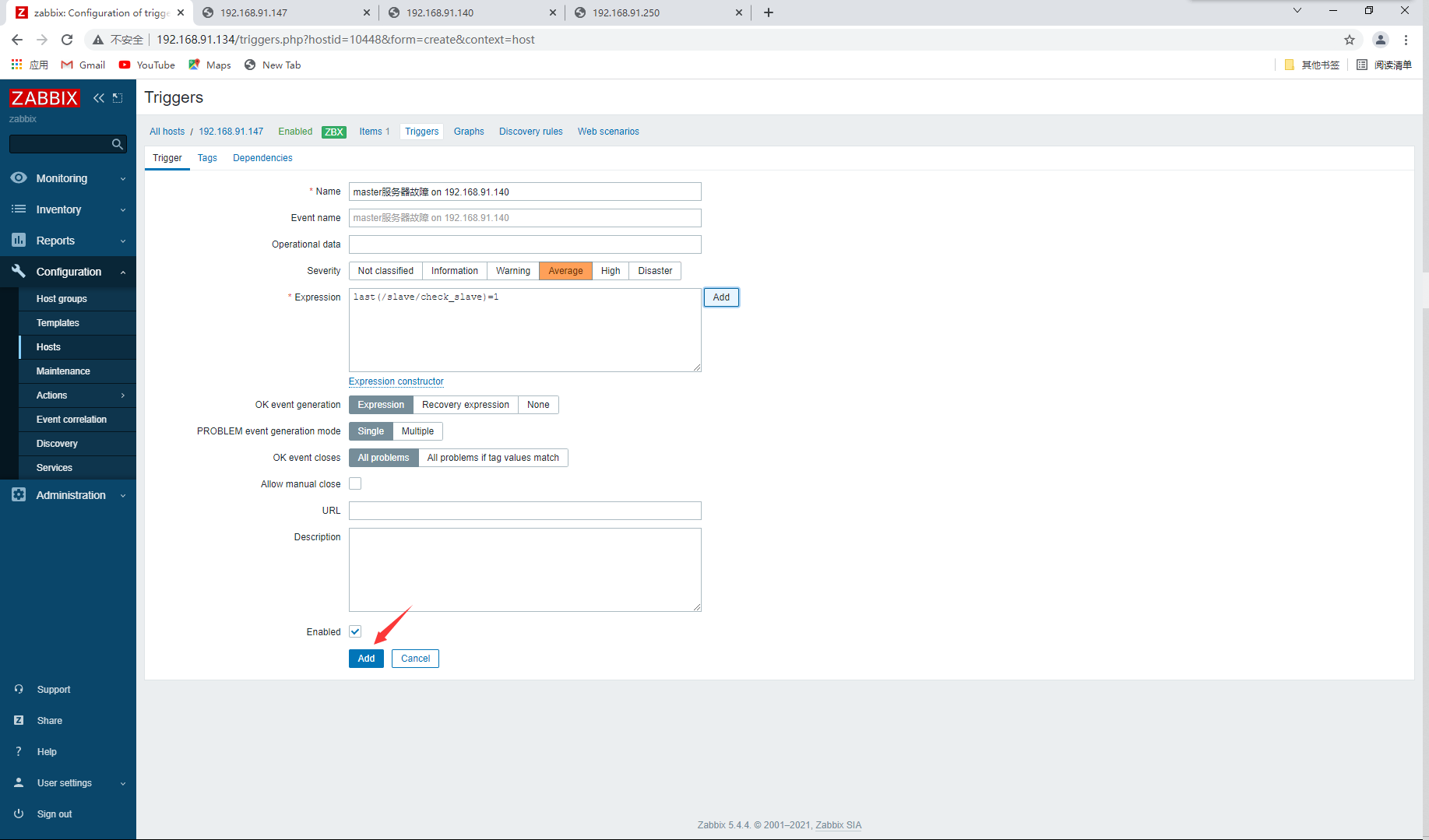Select Average severity orange option
1429x840 pixels.
pyautogui.click(x=565, y=271)
